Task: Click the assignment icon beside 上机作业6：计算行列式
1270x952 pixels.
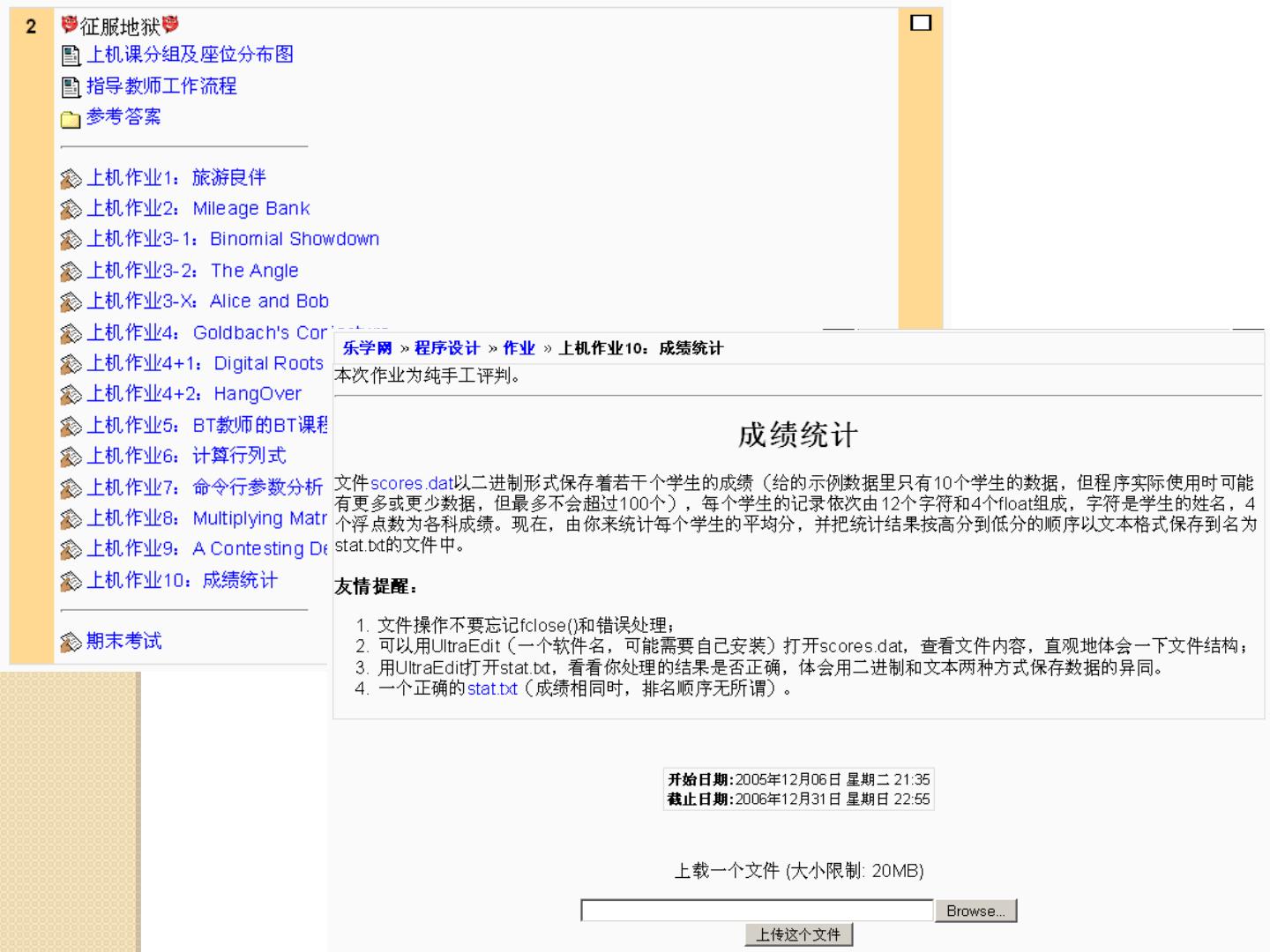Action: tap(71, 457)
